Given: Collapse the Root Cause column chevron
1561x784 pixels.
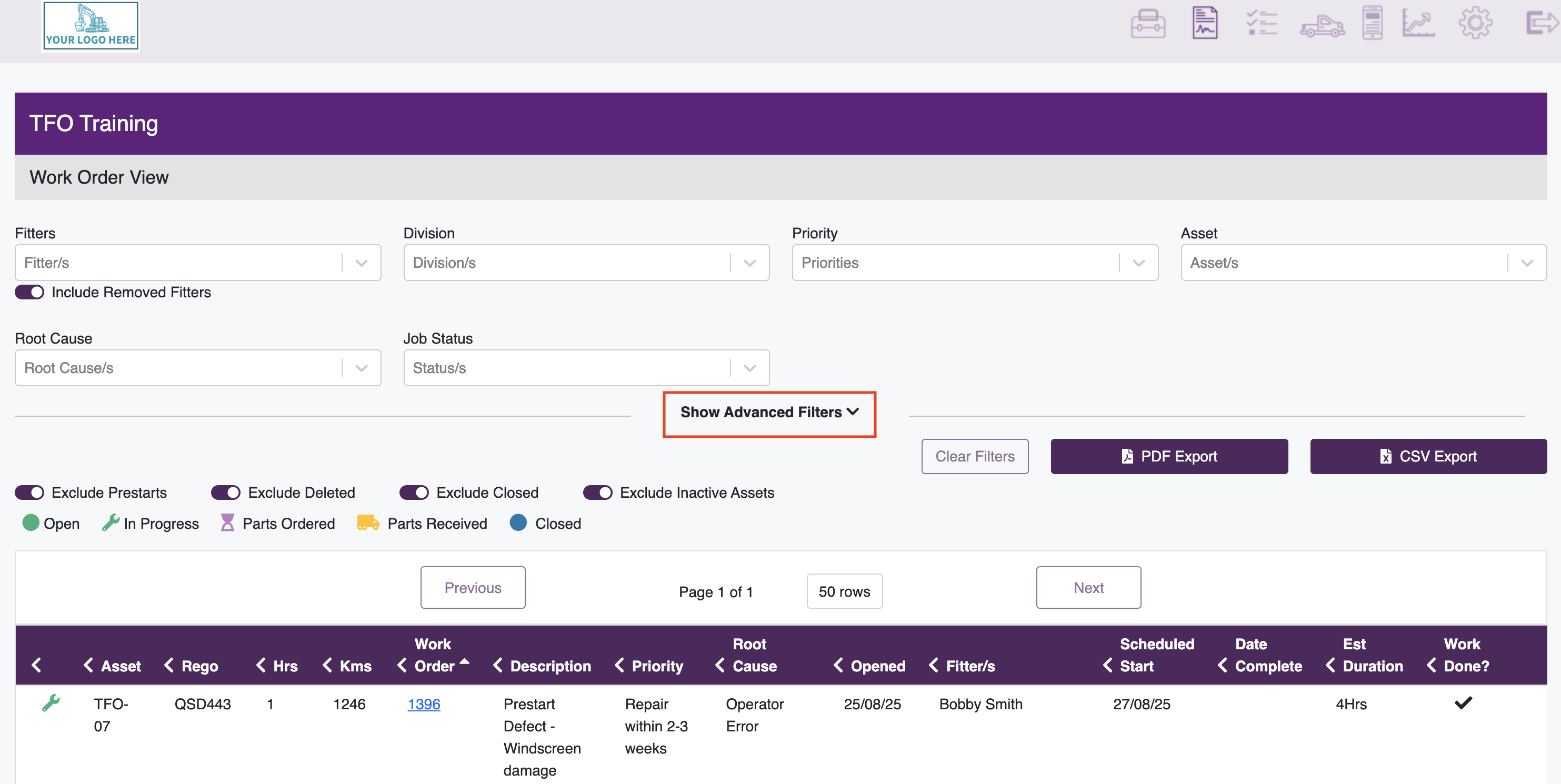Looking at the screenshot, I should (720, 665).
